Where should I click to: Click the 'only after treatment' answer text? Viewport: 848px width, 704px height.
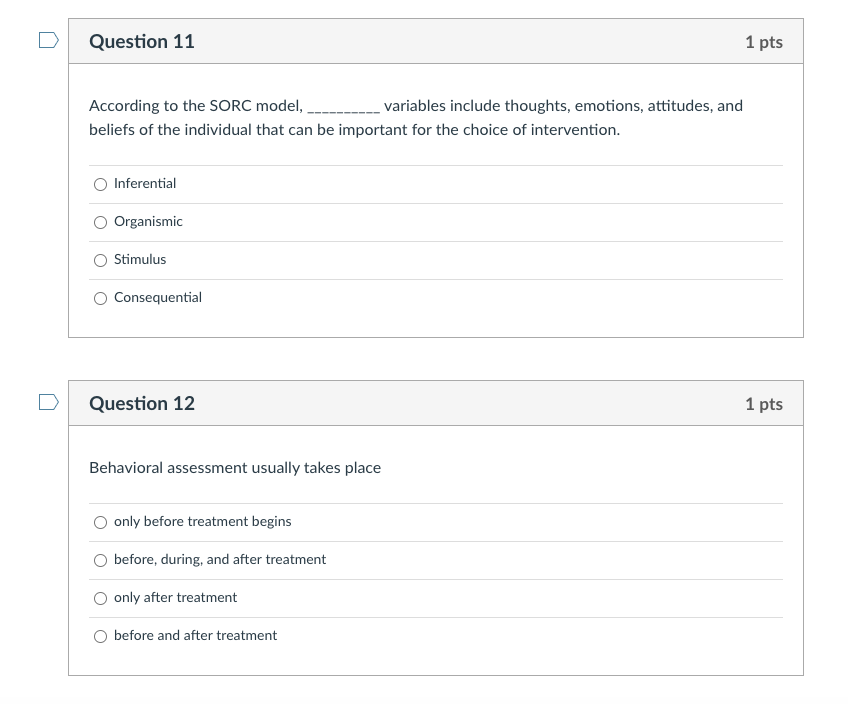[x=176, y=598]
